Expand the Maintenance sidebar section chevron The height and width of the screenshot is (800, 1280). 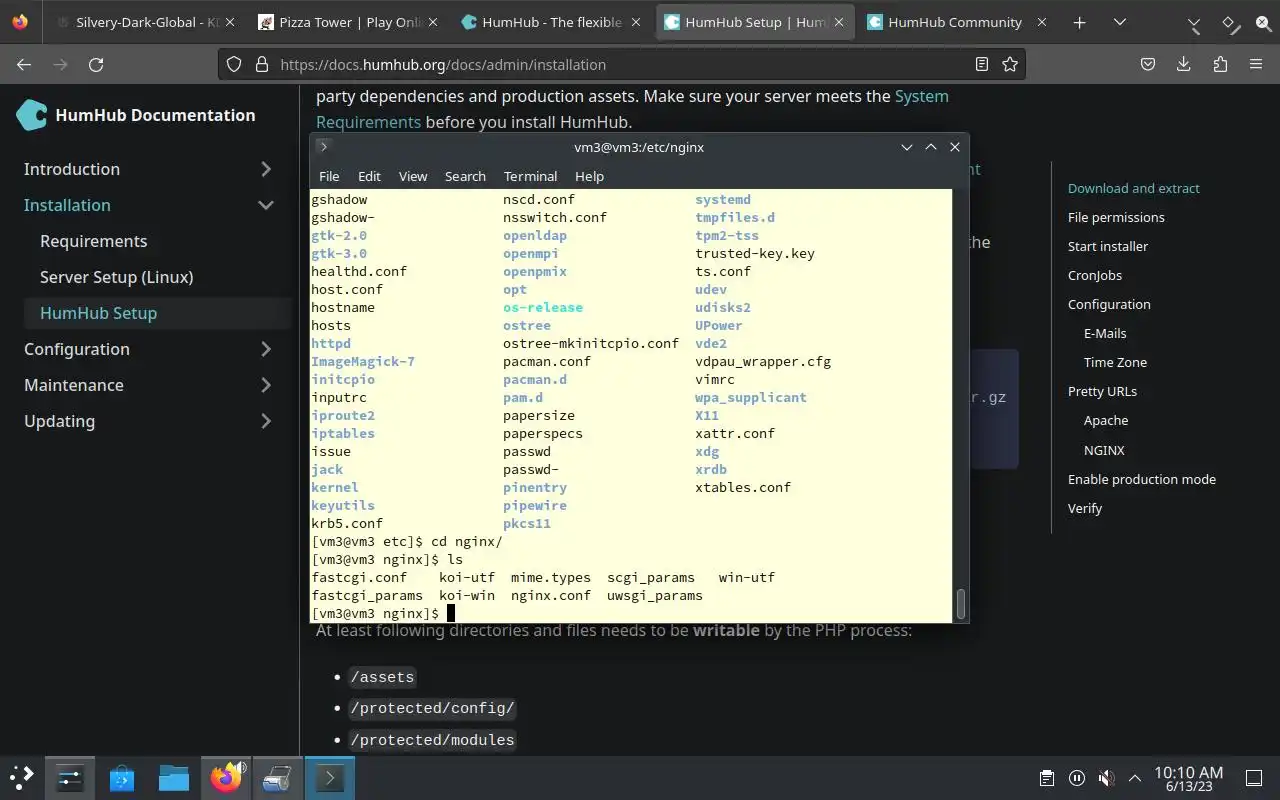[x=266, y=385]
